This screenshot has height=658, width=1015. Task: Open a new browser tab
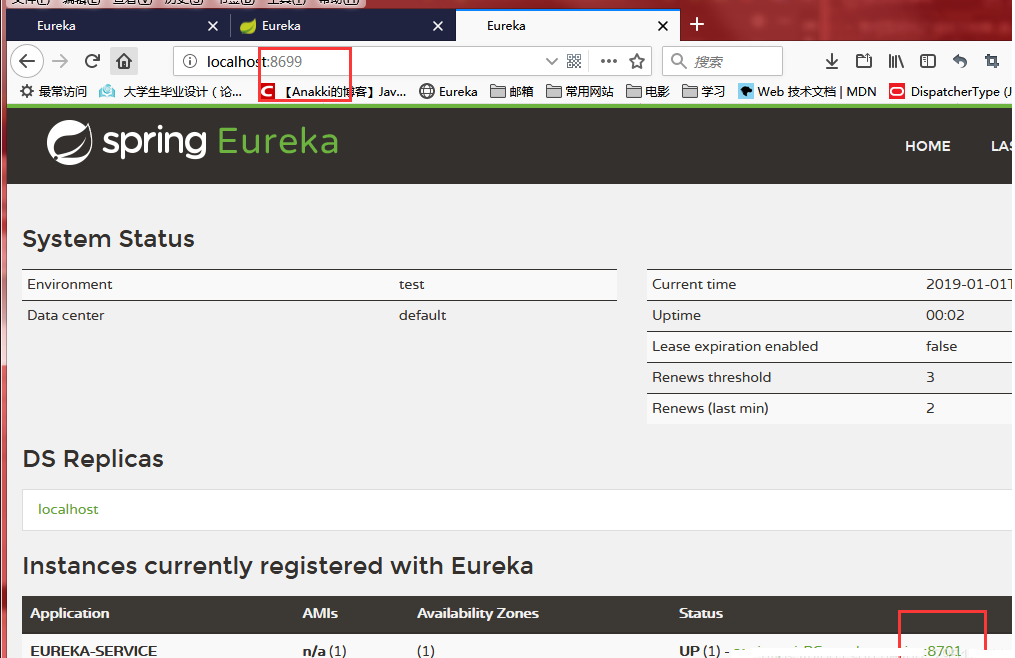[x=697, y=25]
